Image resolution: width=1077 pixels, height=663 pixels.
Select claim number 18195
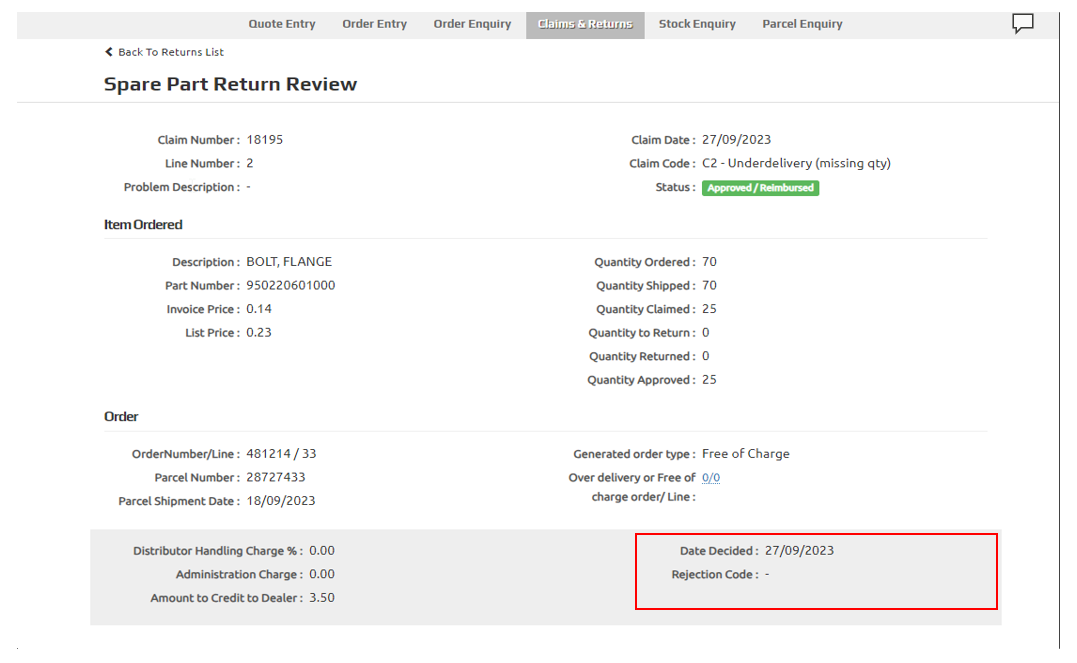coord(264,139)
